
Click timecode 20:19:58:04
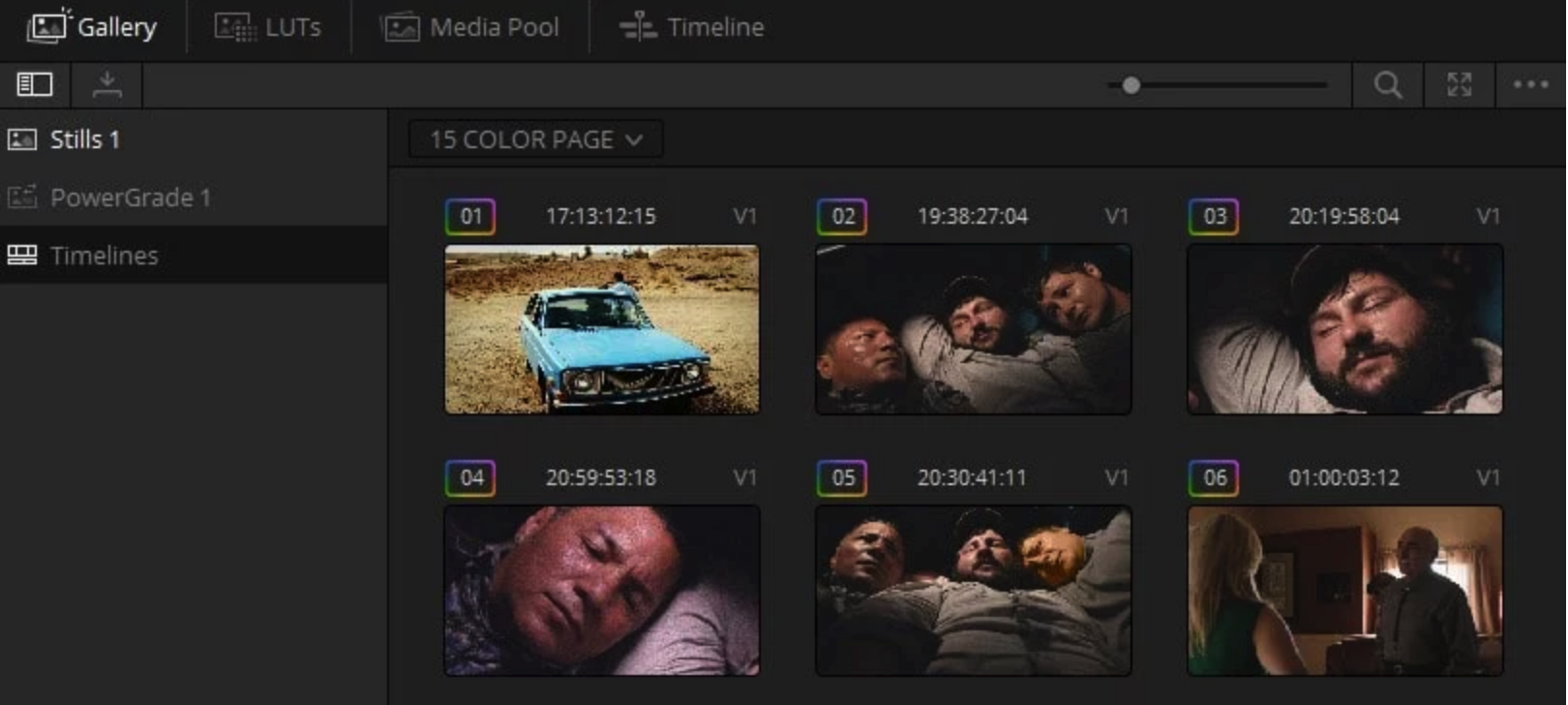pos(1344,216)
